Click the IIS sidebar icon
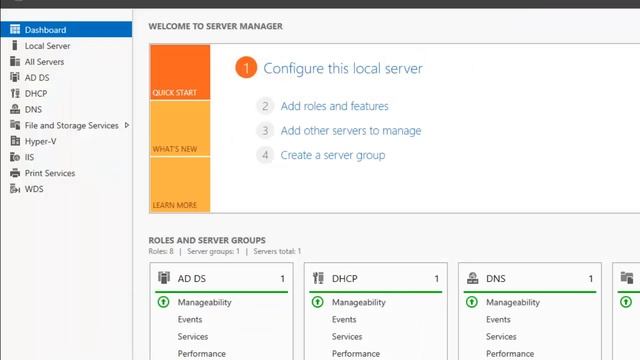 (15, 157)
